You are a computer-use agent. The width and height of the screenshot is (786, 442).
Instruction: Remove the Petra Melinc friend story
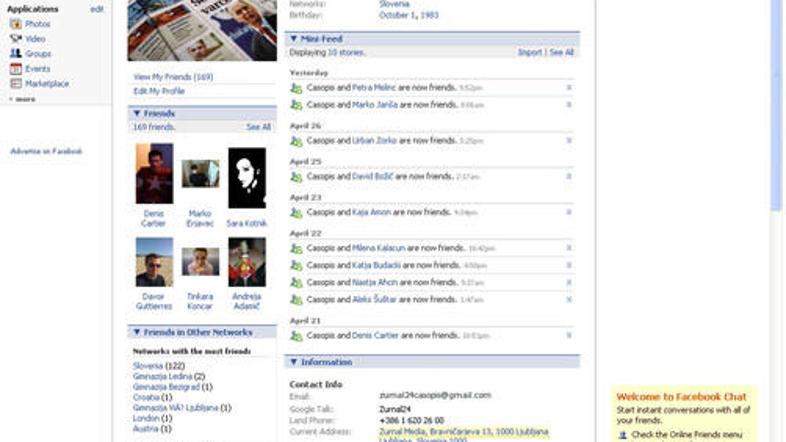(569, 88)
